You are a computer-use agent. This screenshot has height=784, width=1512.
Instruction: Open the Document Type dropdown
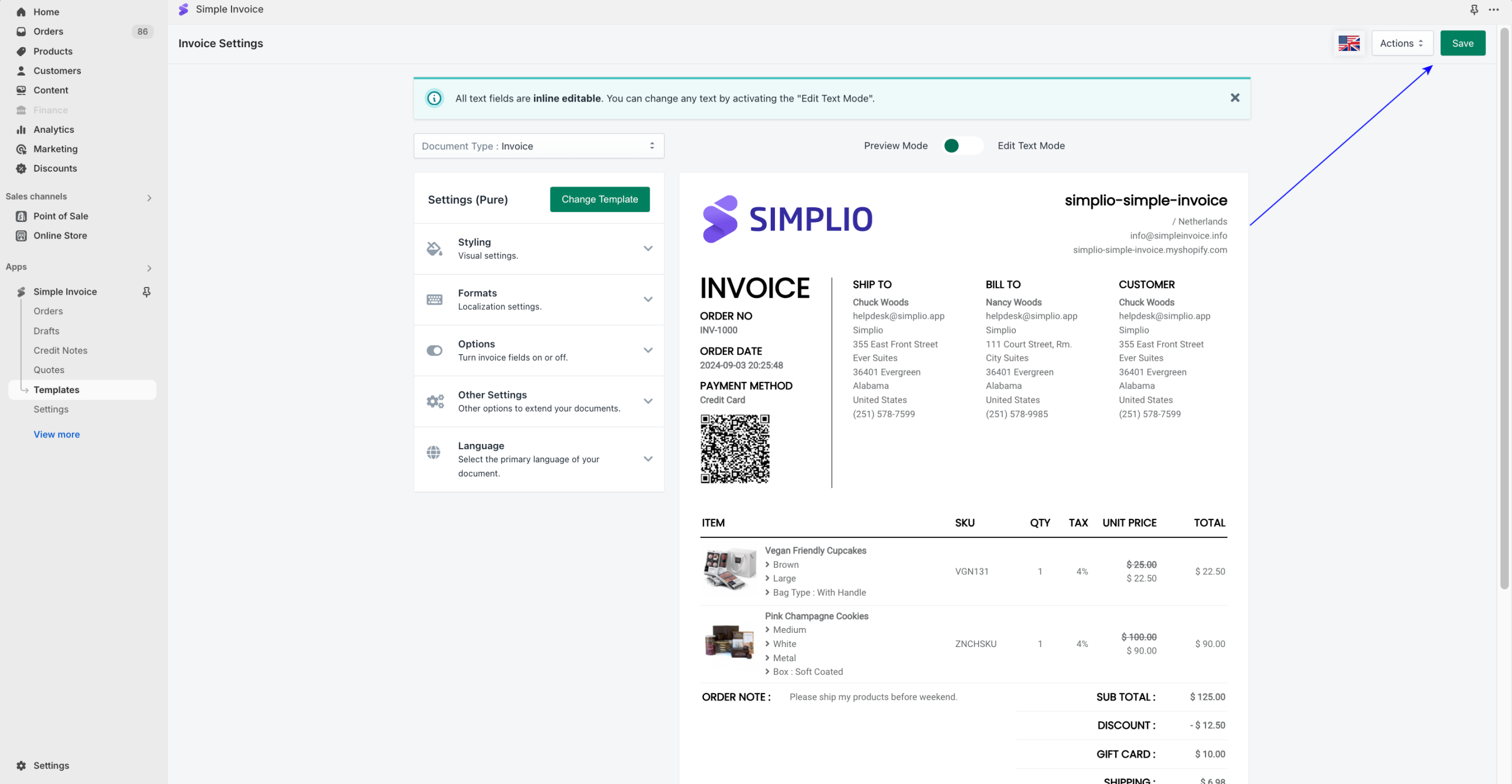(539, 146)
